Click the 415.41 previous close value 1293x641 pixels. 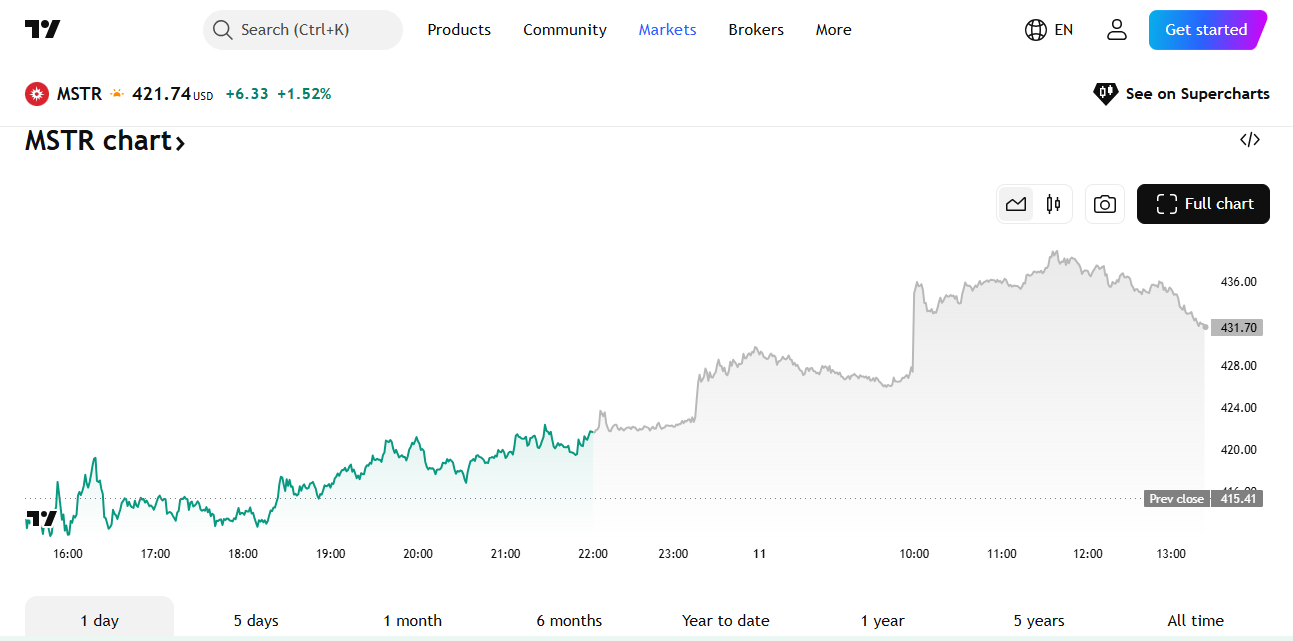pyautogui.click(x=1237, y=498)
